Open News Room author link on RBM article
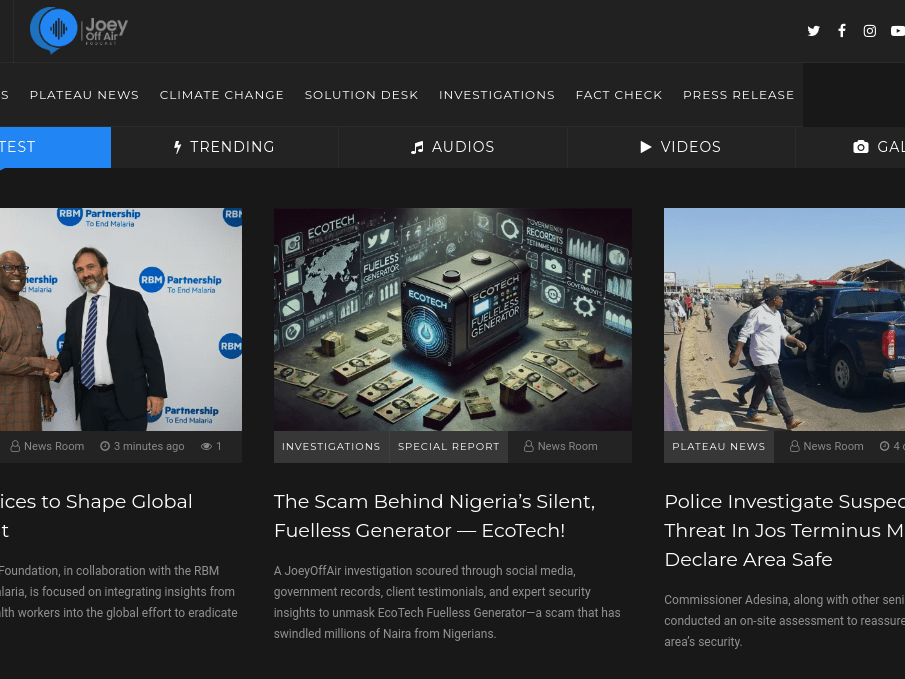Screen dimensions: 905x679 click(54, 446)
